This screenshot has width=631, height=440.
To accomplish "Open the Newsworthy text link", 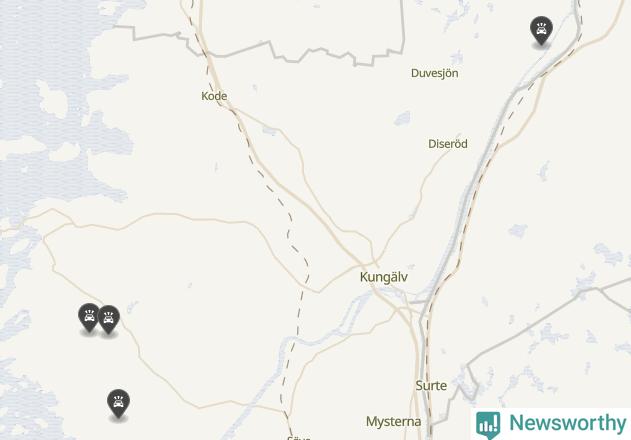I will pos(568,423).
